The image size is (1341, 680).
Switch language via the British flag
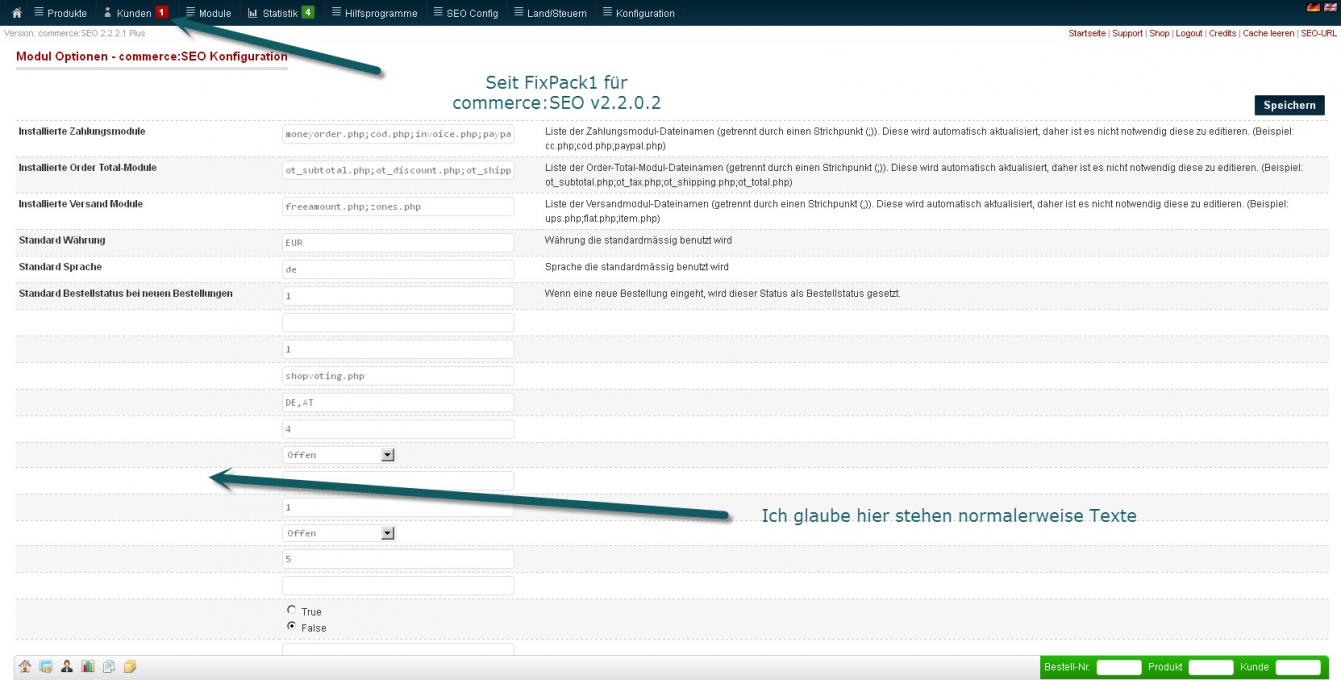[x=1330, y=8]
